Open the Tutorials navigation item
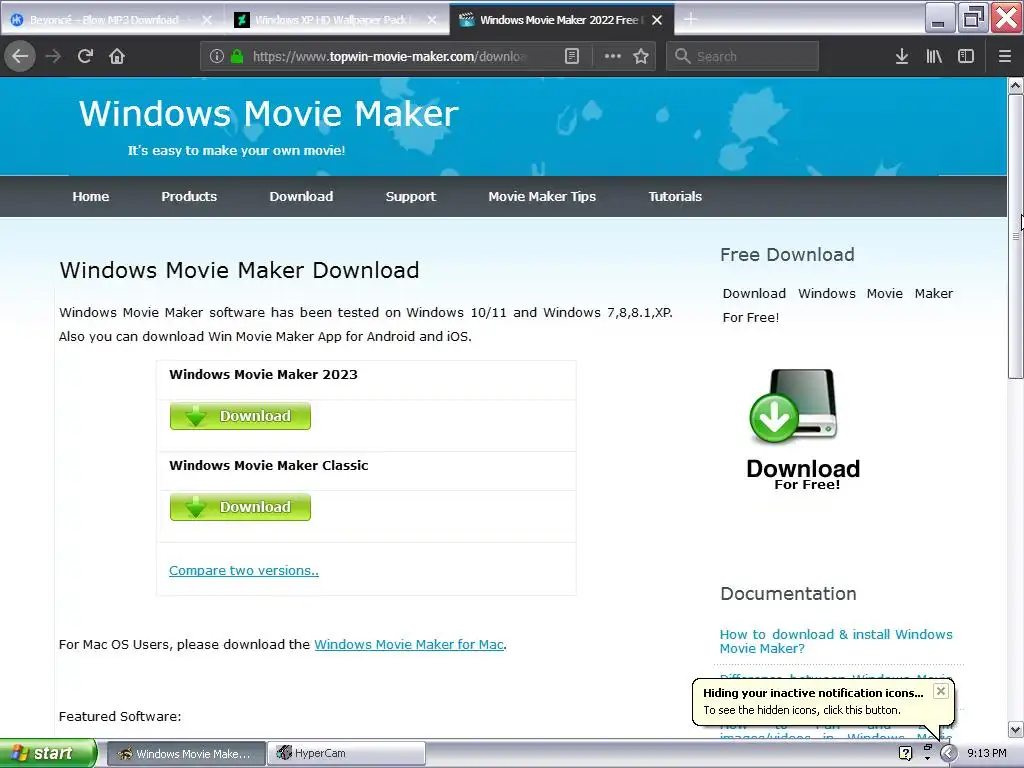 click(x=675, y=197)
